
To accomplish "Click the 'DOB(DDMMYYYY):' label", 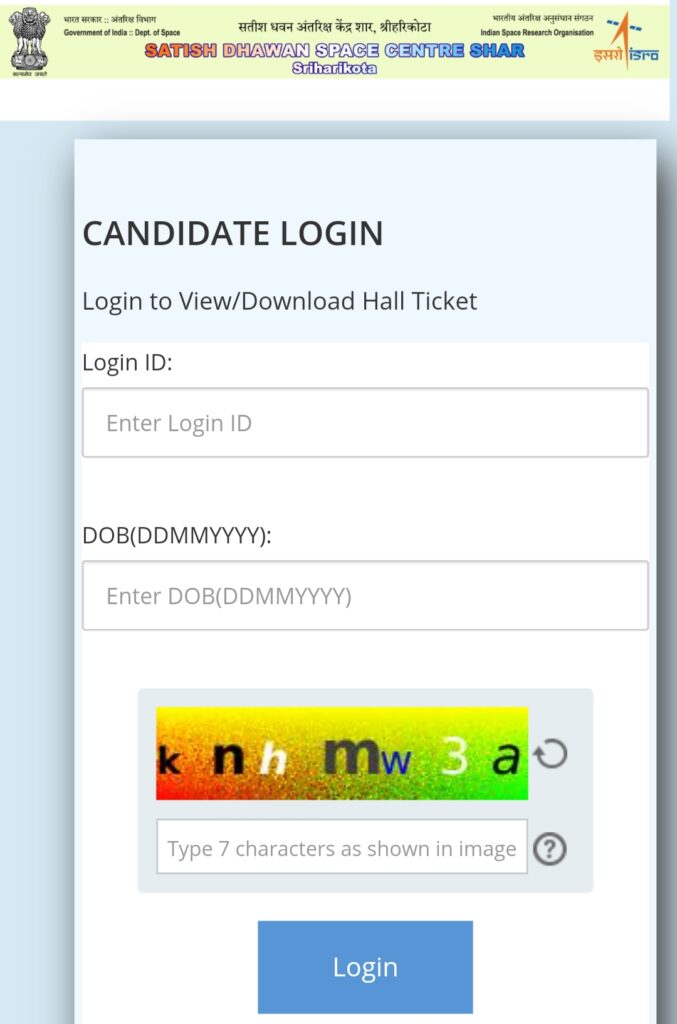I will coord(177,535).
